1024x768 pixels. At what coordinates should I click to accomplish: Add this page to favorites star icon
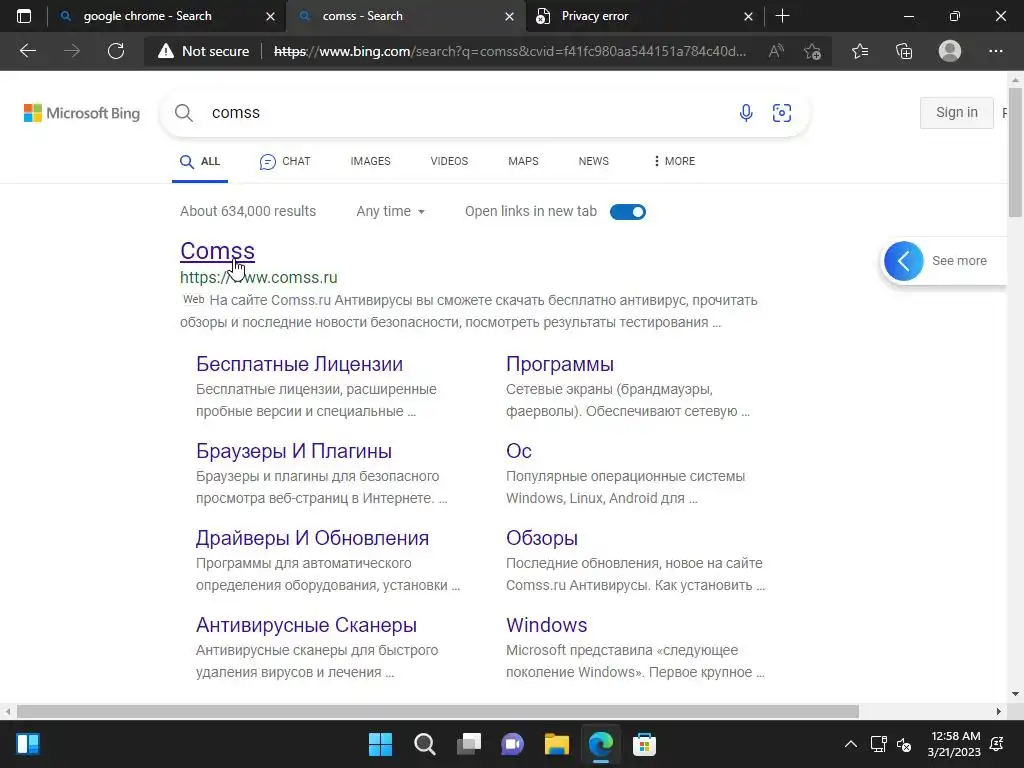click(812, 51)
